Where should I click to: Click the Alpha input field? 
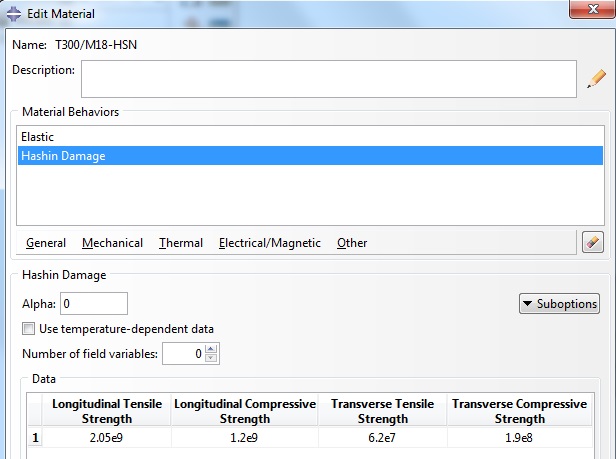click(94, 303)
